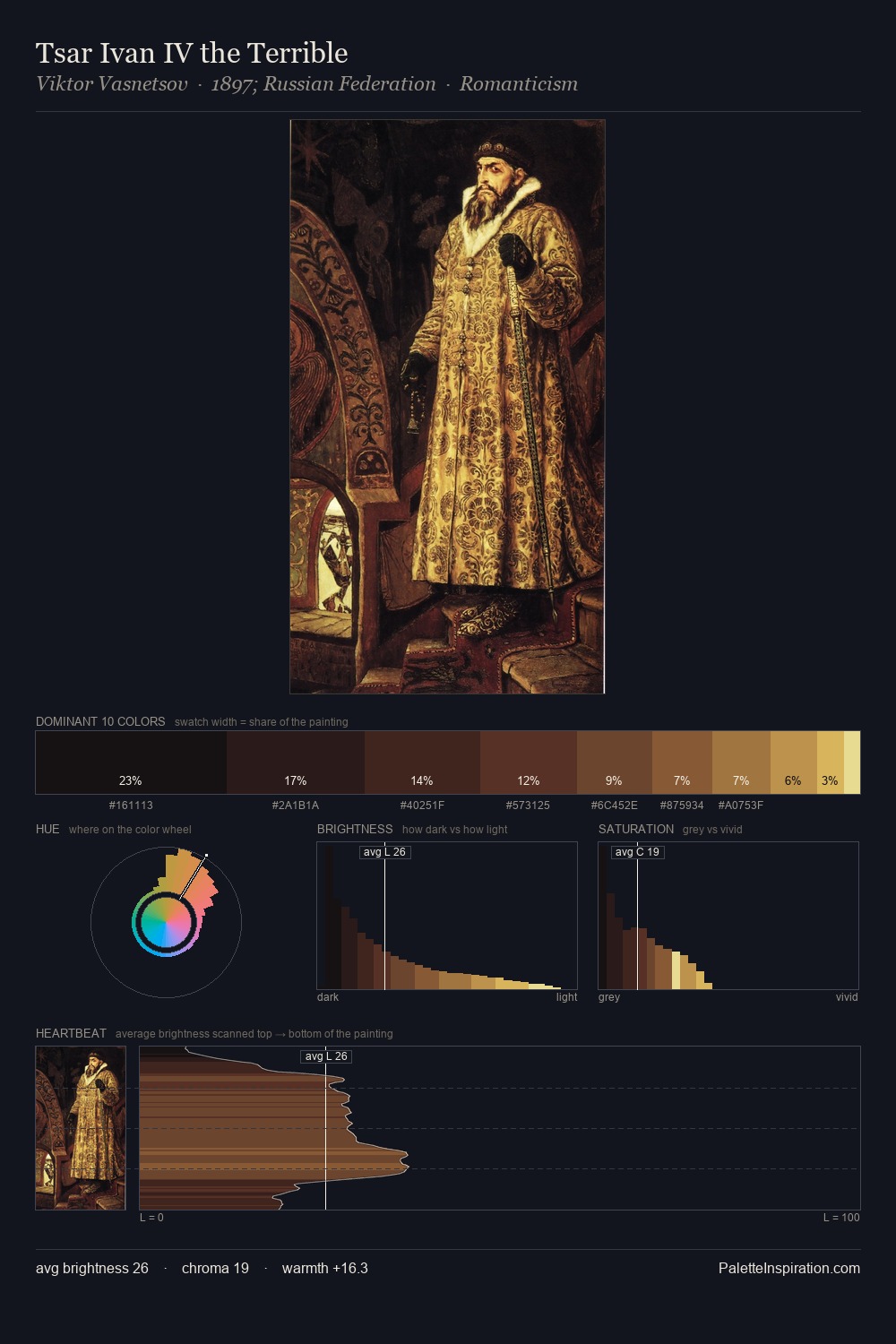The image size is (896, 1344).
Task: Click the SATURATION section heading
Action: (636, 829)
